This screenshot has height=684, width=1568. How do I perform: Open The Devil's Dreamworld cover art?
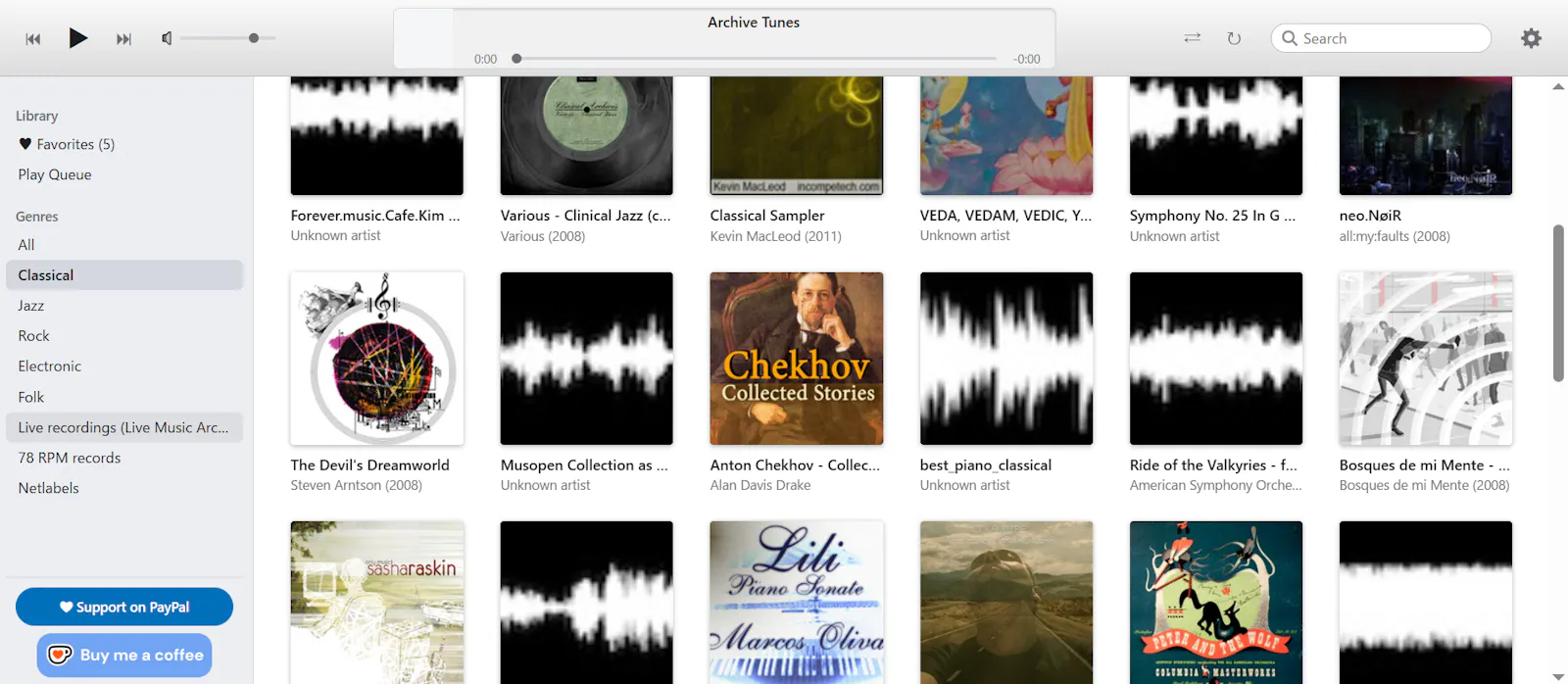coord(377,359)
